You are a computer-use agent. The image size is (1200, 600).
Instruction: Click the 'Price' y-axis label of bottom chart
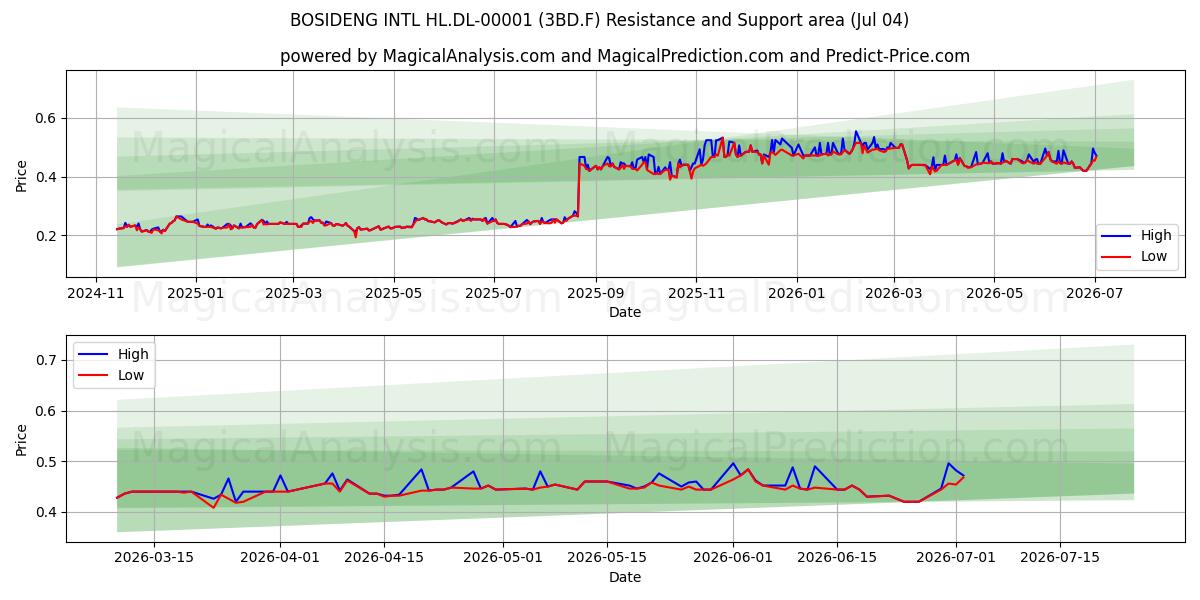tap(22, 439)
